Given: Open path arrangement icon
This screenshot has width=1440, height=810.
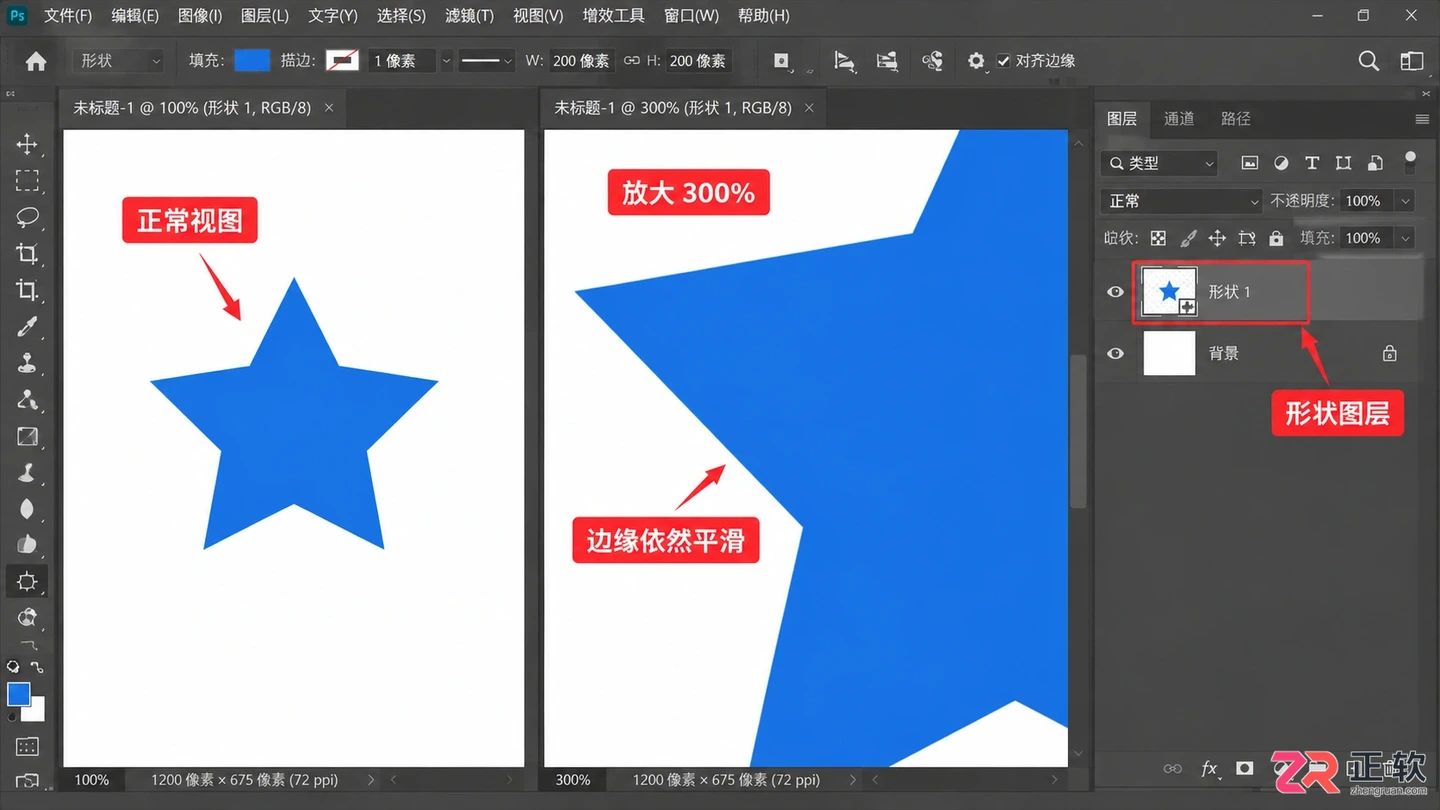Looking at the screenshot, I should pyautogui.click(x=887, y=61).
